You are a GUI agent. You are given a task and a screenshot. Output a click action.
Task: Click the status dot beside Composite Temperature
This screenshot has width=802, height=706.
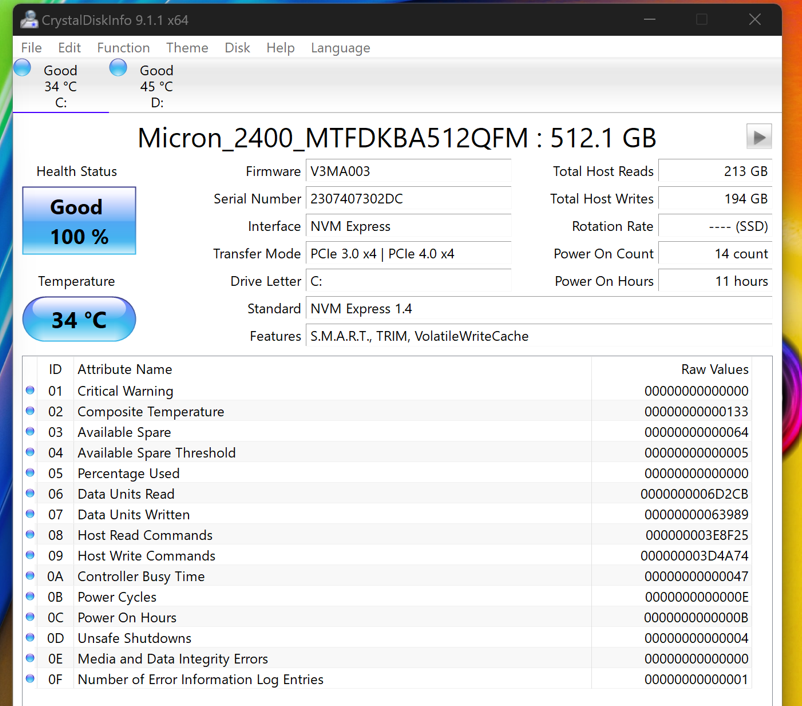click(30, 411)
